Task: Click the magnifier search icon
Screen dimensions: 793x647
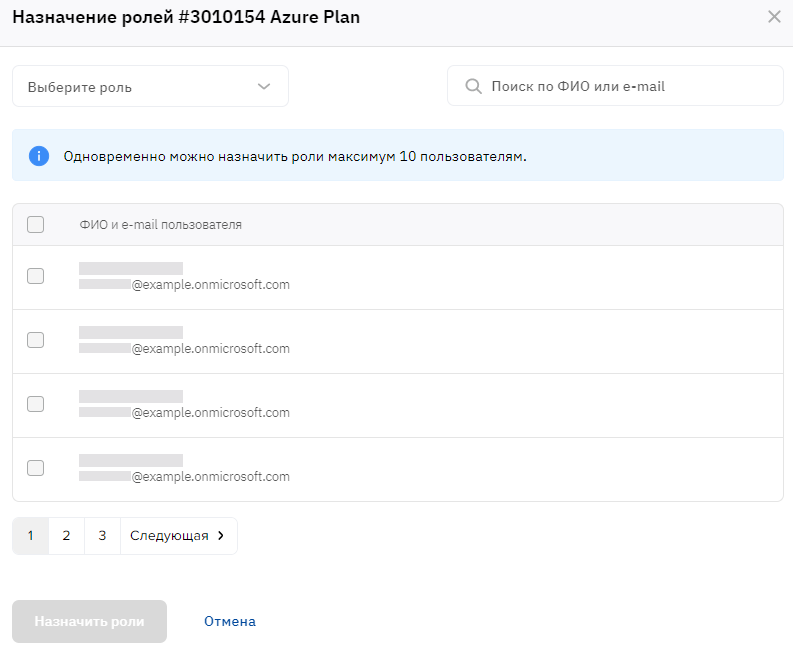Action: coord(474,87)
